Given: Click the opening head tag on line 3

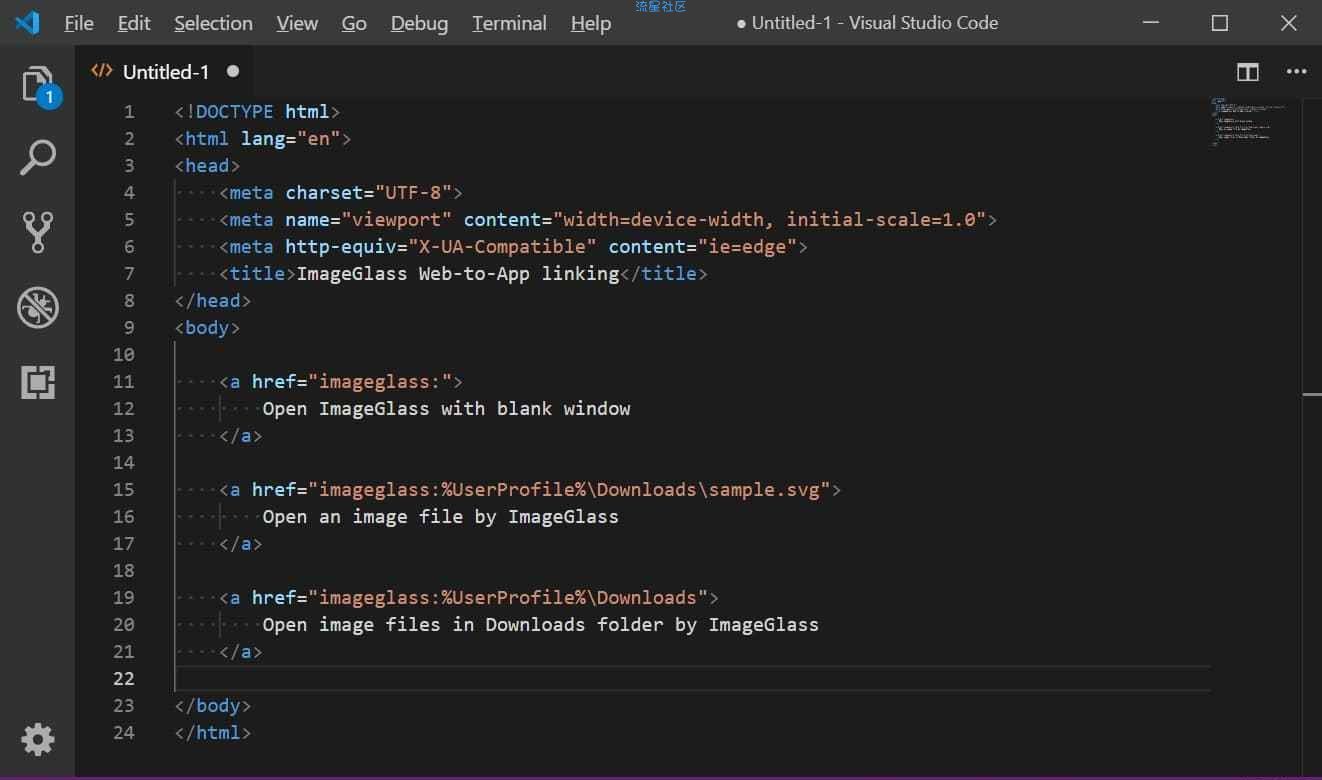Looking at the screenshot, I should pyautogui.click(x=207, y=165).
